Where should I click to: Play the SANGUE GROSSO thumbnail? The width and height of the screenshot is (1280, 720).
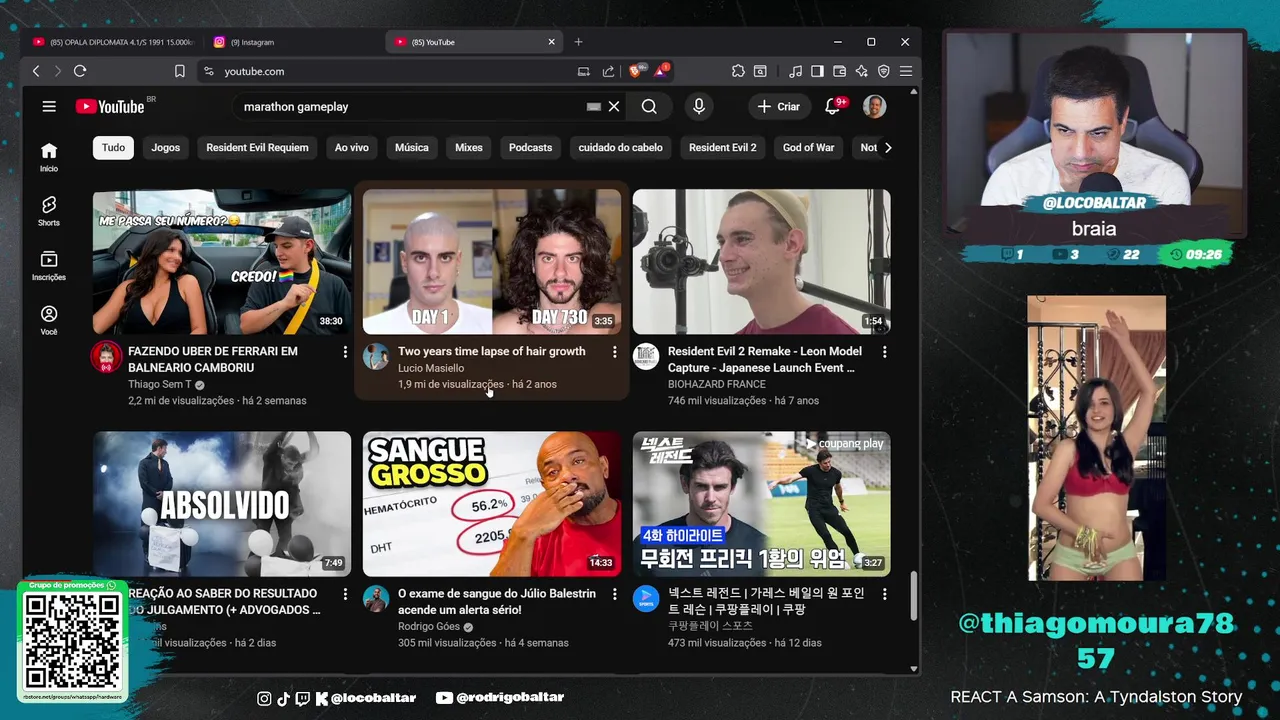click(x=492, y=503)
